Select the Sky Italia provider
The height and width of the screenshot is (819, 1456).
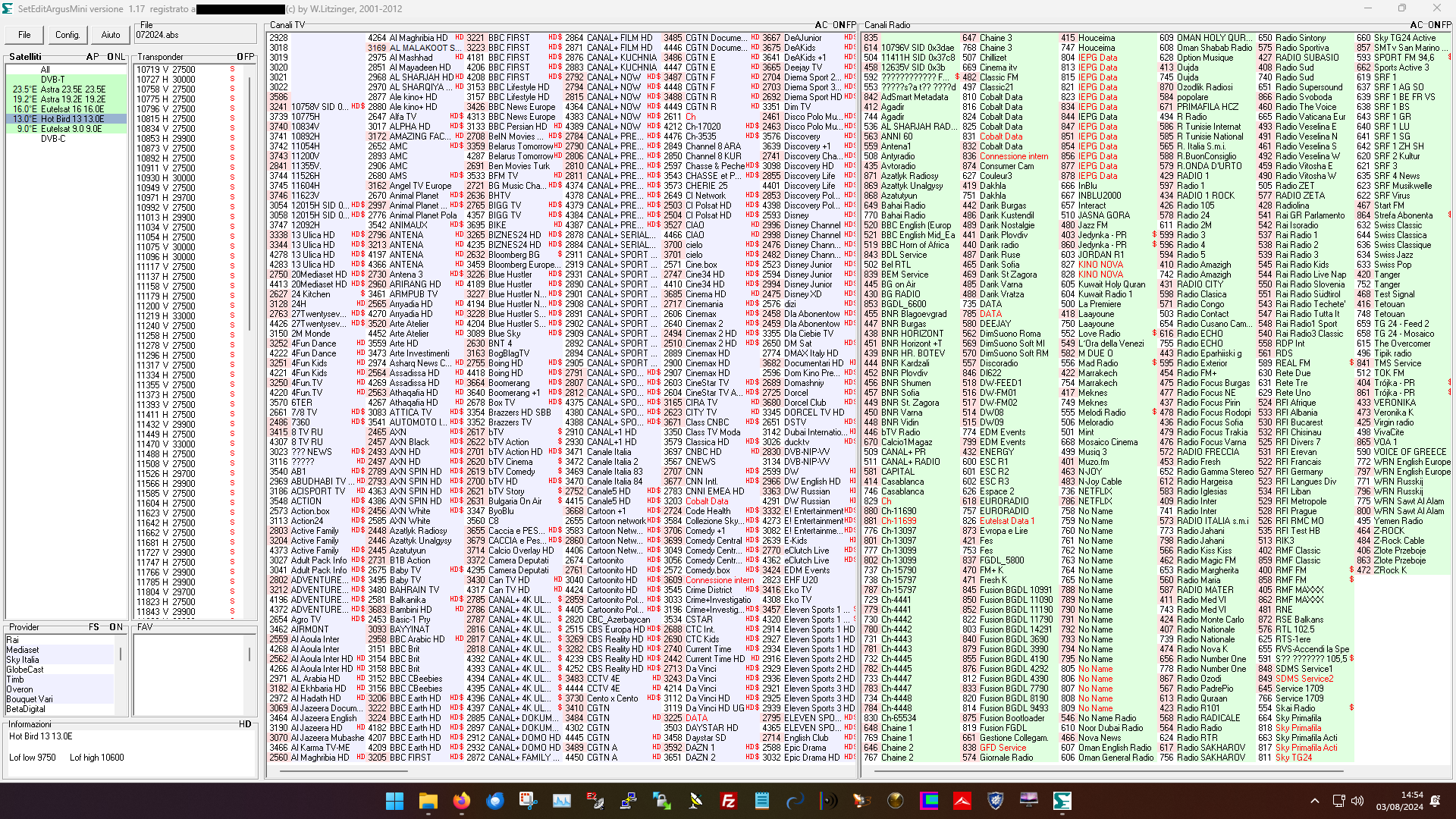(61, 660)
